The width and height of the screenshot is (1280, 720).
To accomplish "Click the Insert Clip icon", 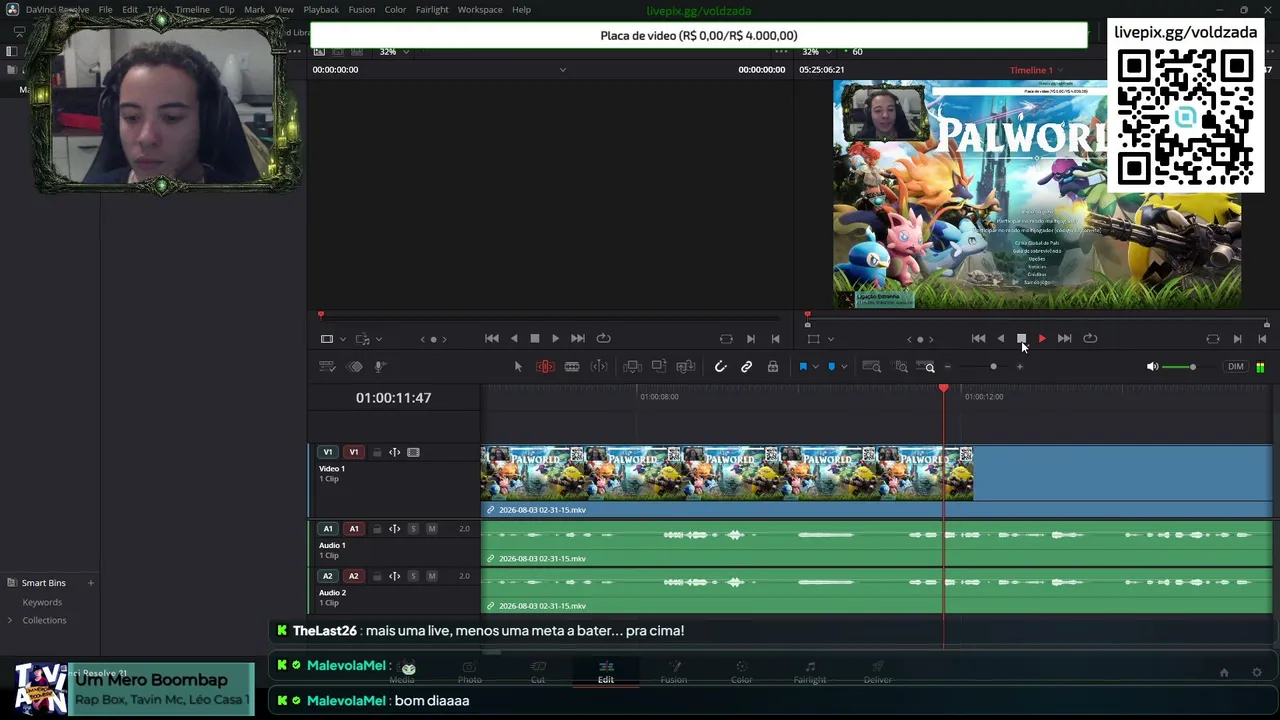I will (x=632, y=367).
